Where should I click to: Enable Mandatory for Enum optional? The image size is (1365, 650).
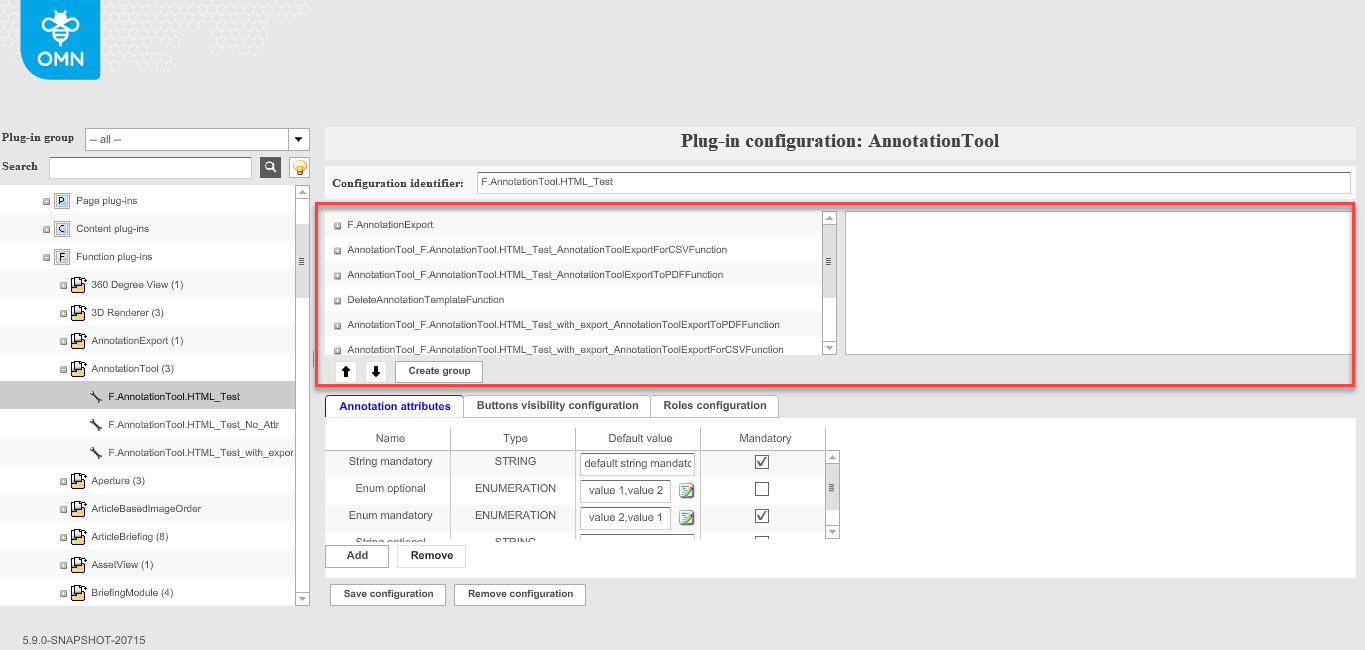(761, 488)
